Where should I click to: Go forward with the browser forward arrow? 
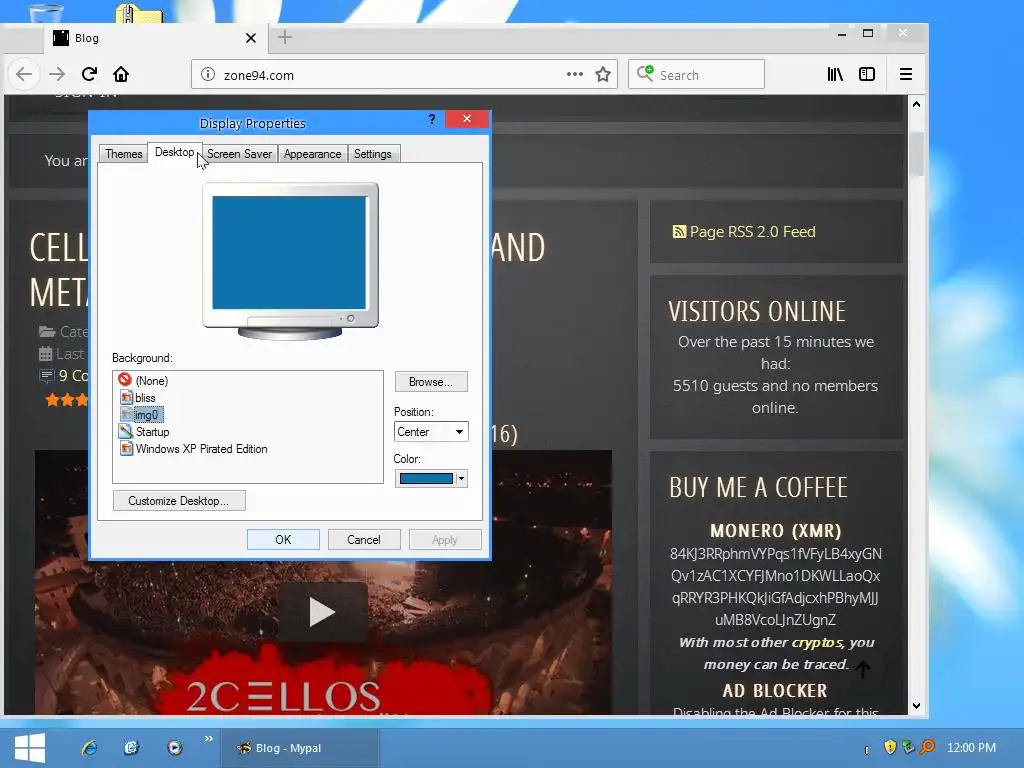tap(57, 74)
